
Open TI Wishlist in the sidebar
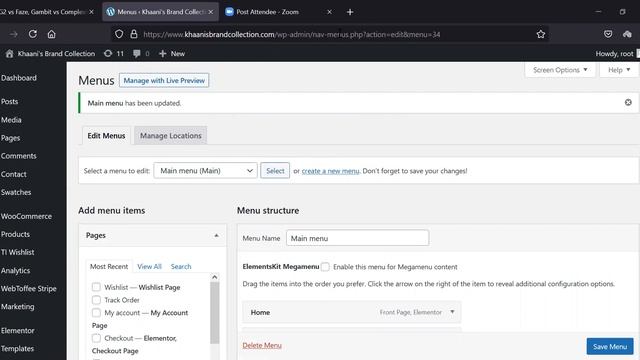coord(18,252)
